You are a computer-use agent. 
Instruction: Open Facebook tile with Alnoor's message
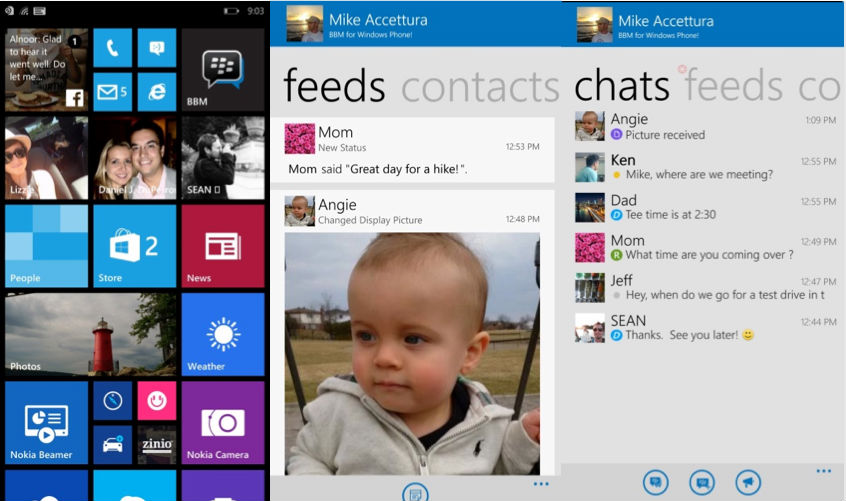46,70
